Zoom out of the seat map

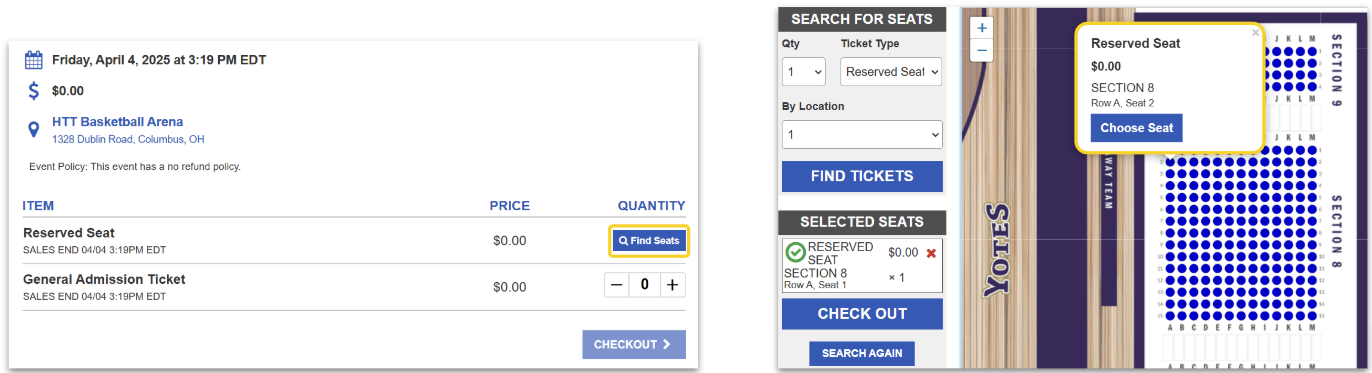(982, 50)
